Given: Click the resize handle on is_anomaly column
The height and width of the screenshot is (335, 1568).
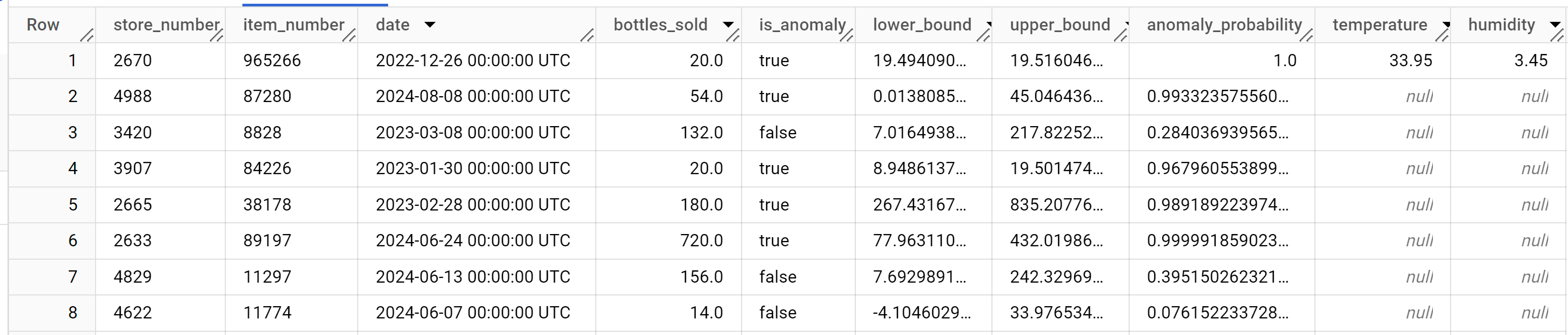Looking at the screenshot, I should point(848,35).
